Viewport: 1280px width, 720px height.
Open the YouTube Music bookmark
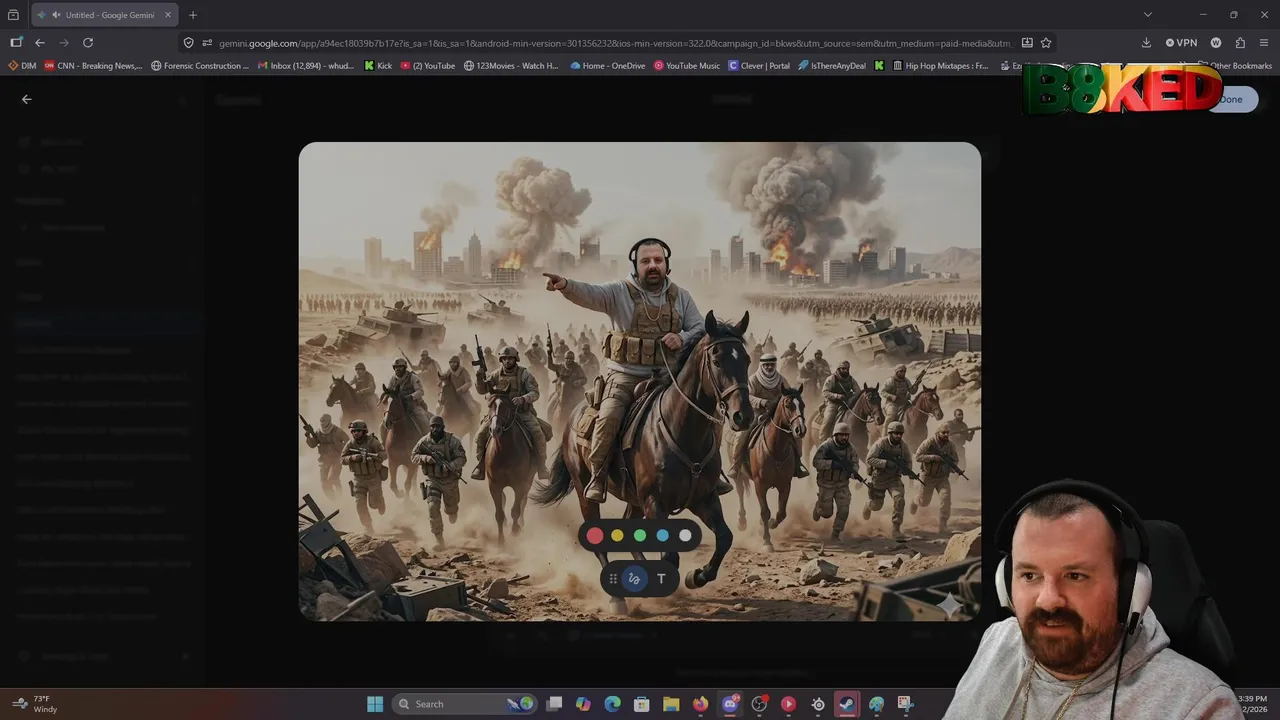pyautogui.click(x=687, y=66)
